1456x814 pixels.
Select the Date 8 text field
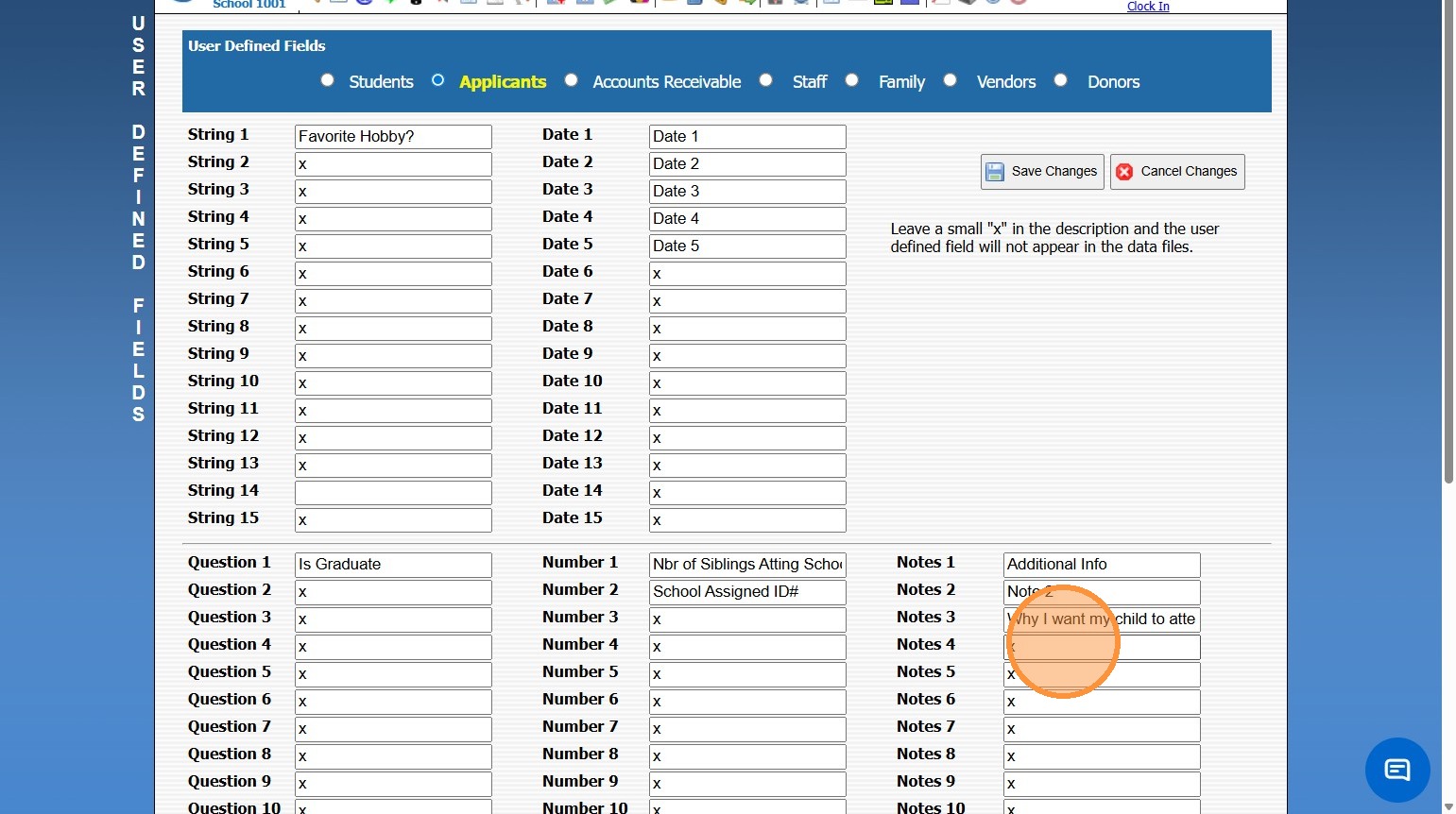(747, 329)
